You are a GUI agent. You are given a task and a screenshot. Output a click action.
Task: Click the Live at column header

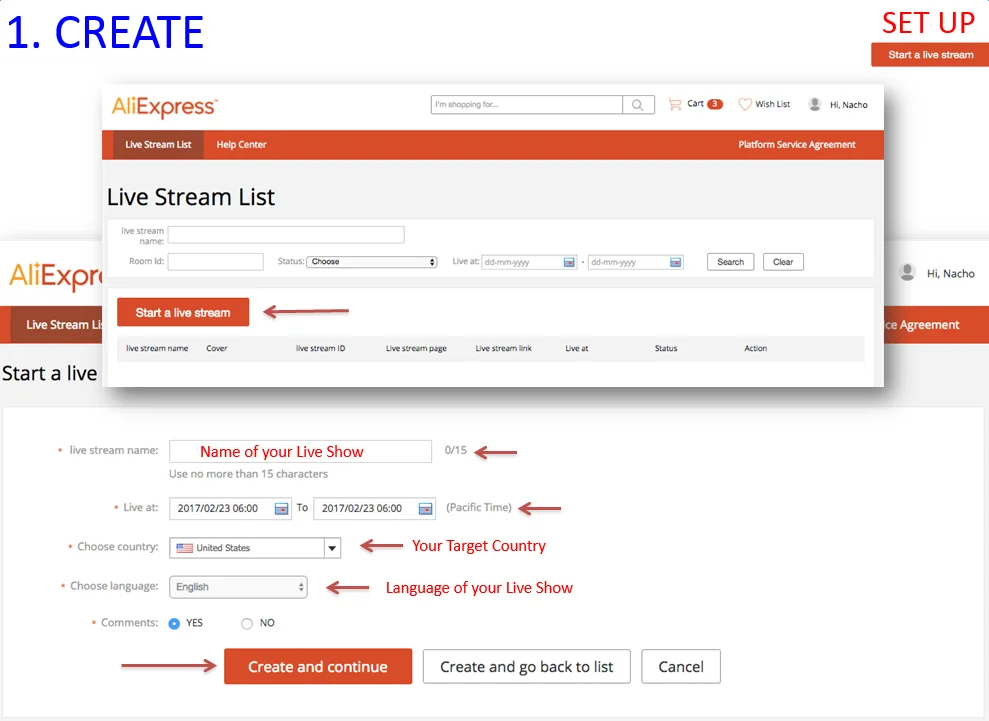click(x=576, y=348)
